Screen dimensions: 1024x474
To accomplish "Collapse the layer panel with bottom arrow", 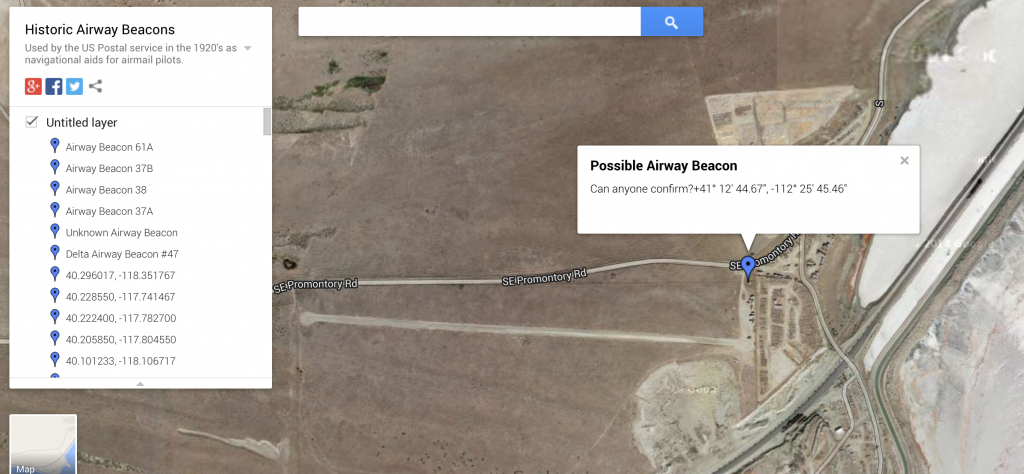I will 140,384.
